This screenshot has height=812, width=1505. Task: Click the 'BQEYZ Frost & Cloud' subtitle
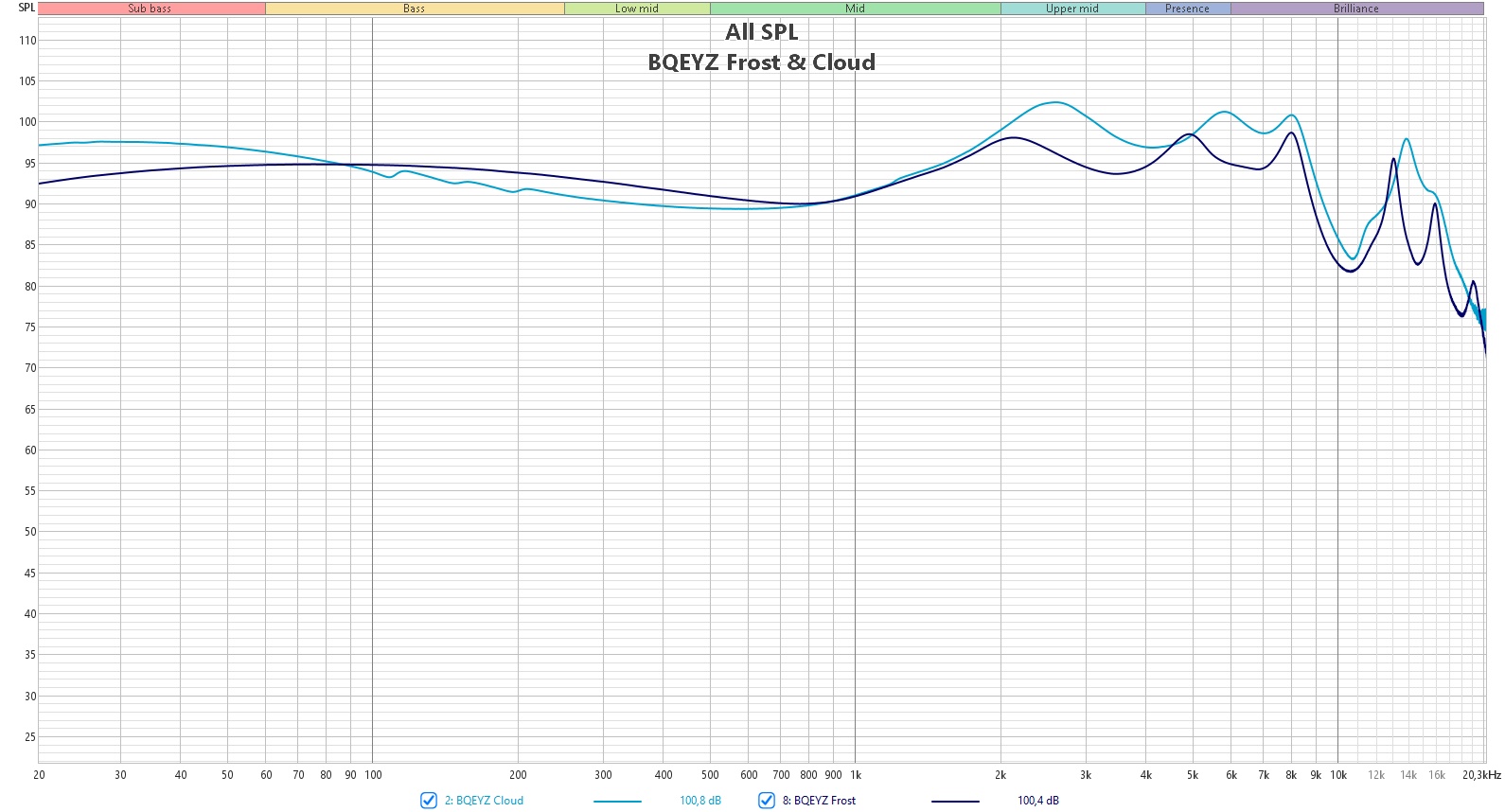pyautogui.click(x=762, y=62)
